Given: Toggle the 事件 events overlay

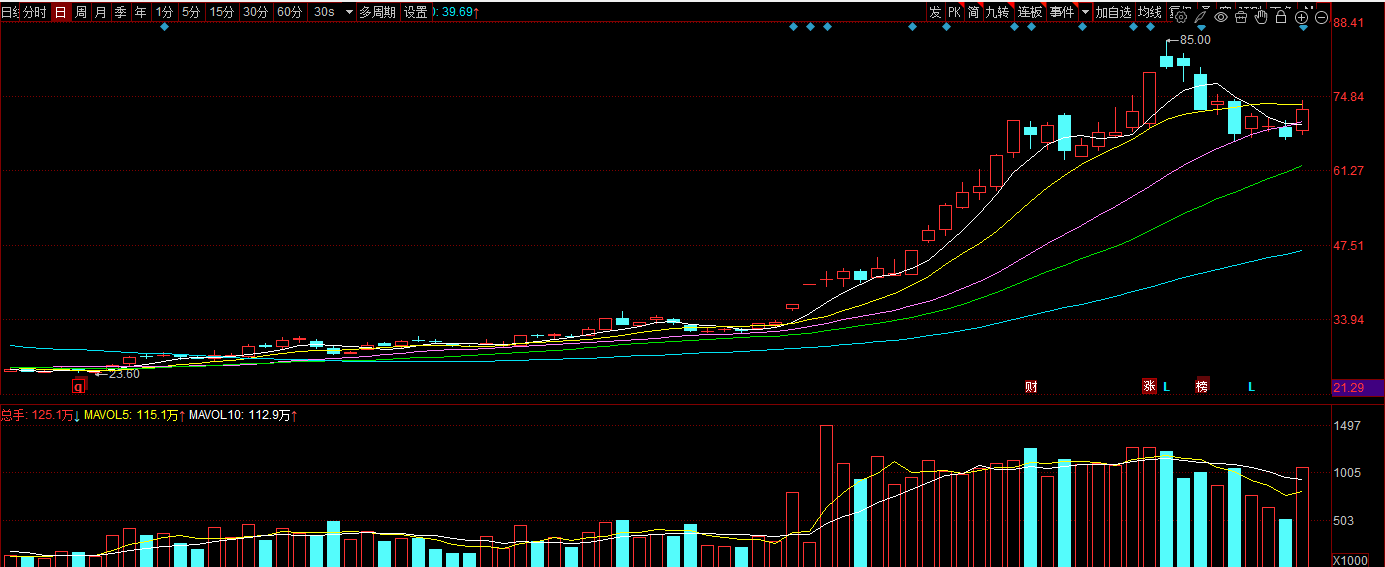Looking at the screenshot, I should click(x=1062, y=12).
